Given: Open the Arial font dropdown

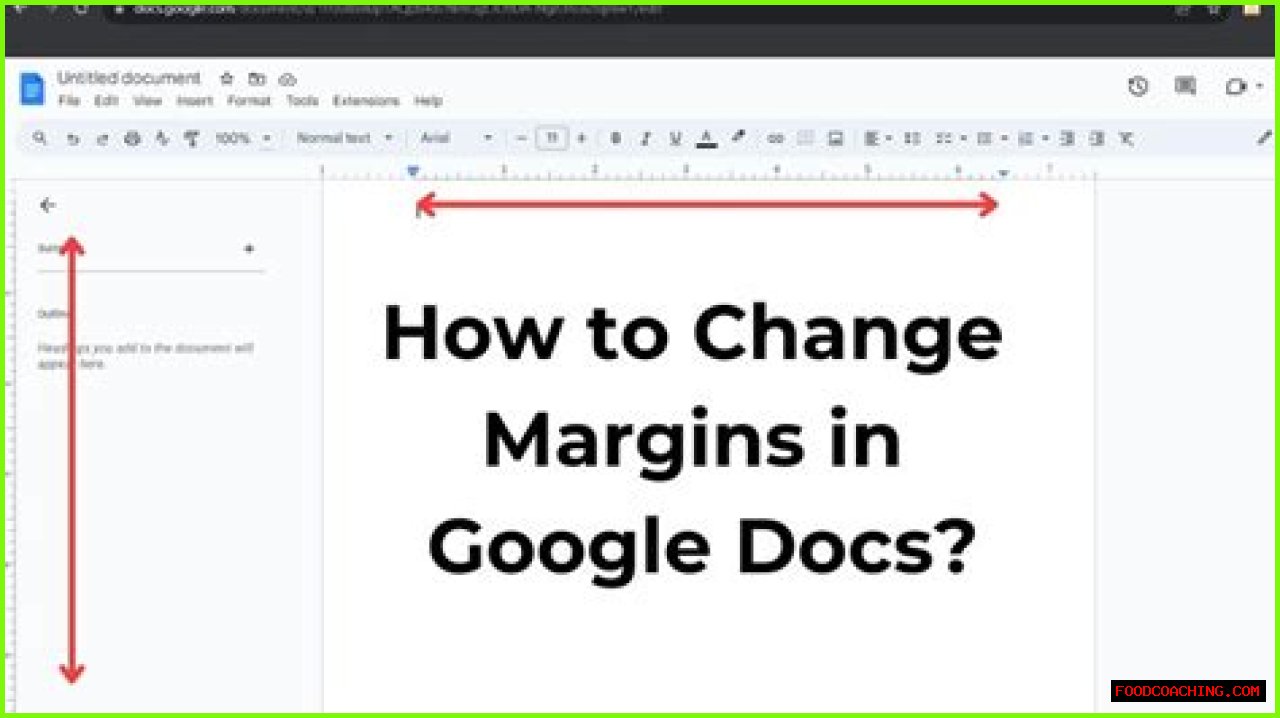Looking at the screenshot, I should (456, 139).
